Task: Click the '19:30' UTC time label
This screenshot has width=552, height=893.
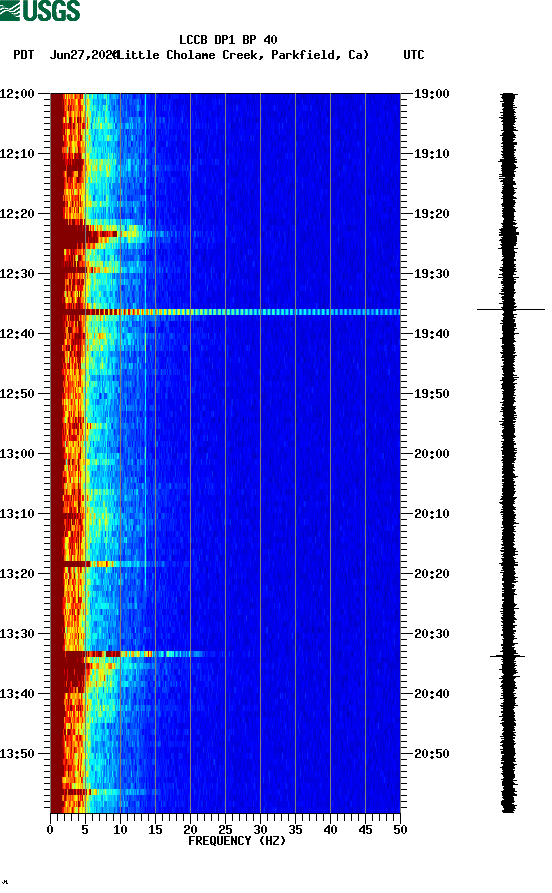Action: tap(431, 273)
